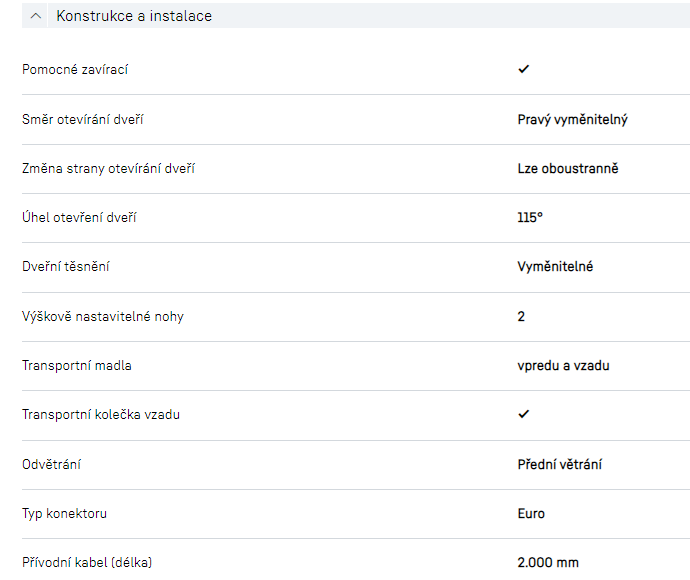Collapse the Konstrukce a instalace section chevron
The height and width of the screenshot is (580, 690).
point(36,16)
